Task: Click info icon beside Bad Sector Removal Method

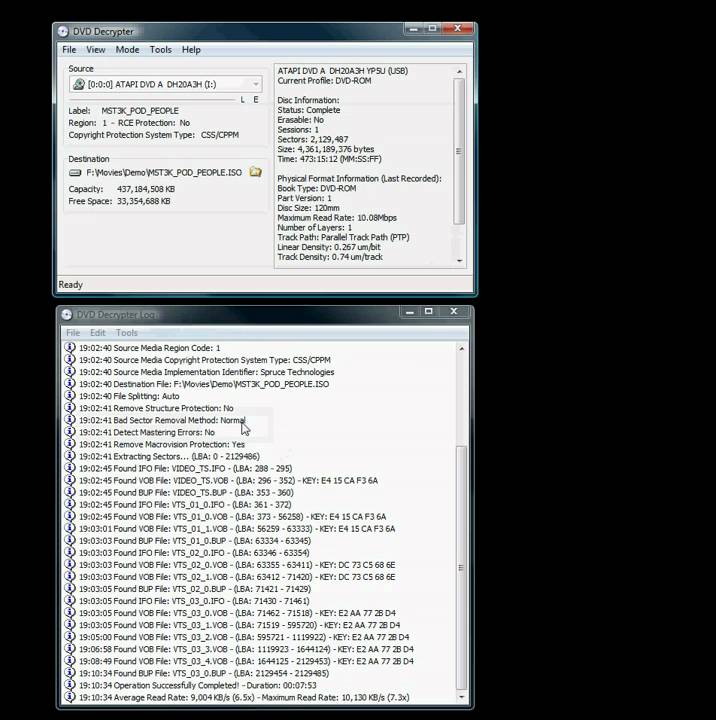Action: pyautogui.click(x=70, y=420)
